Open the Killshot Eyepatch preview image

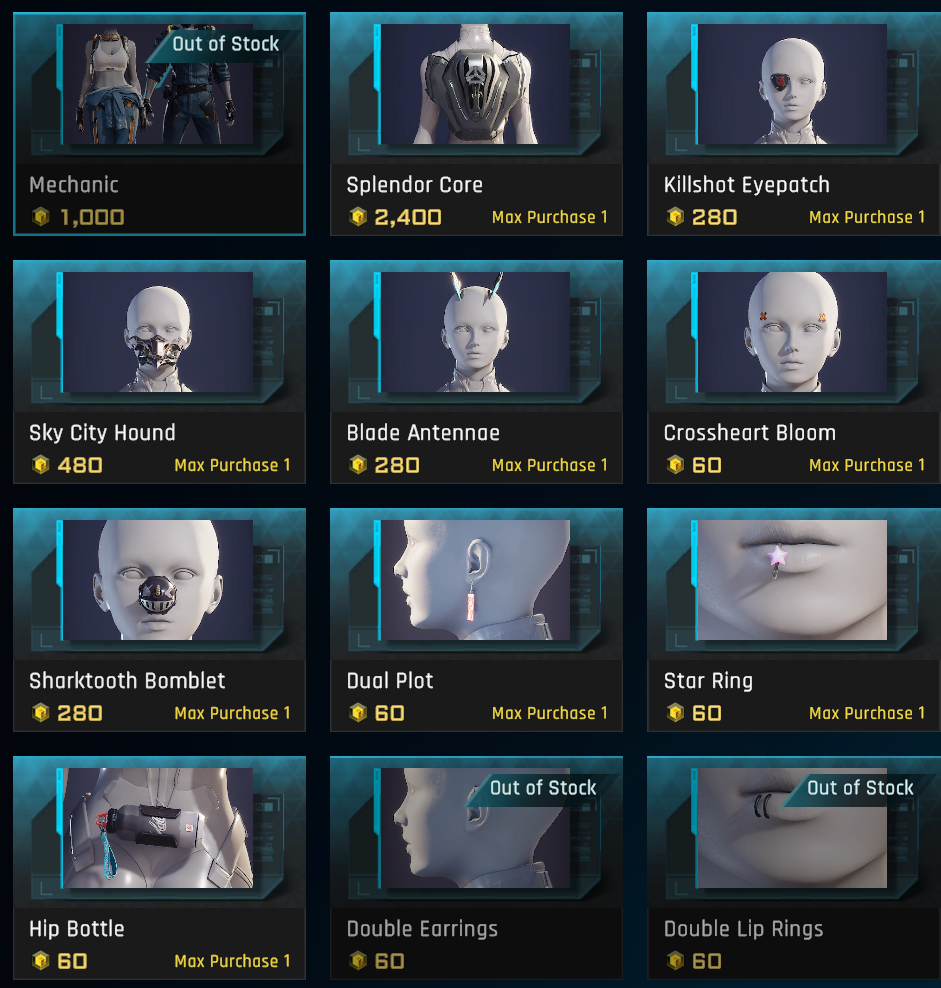click(x=792, y=84)
